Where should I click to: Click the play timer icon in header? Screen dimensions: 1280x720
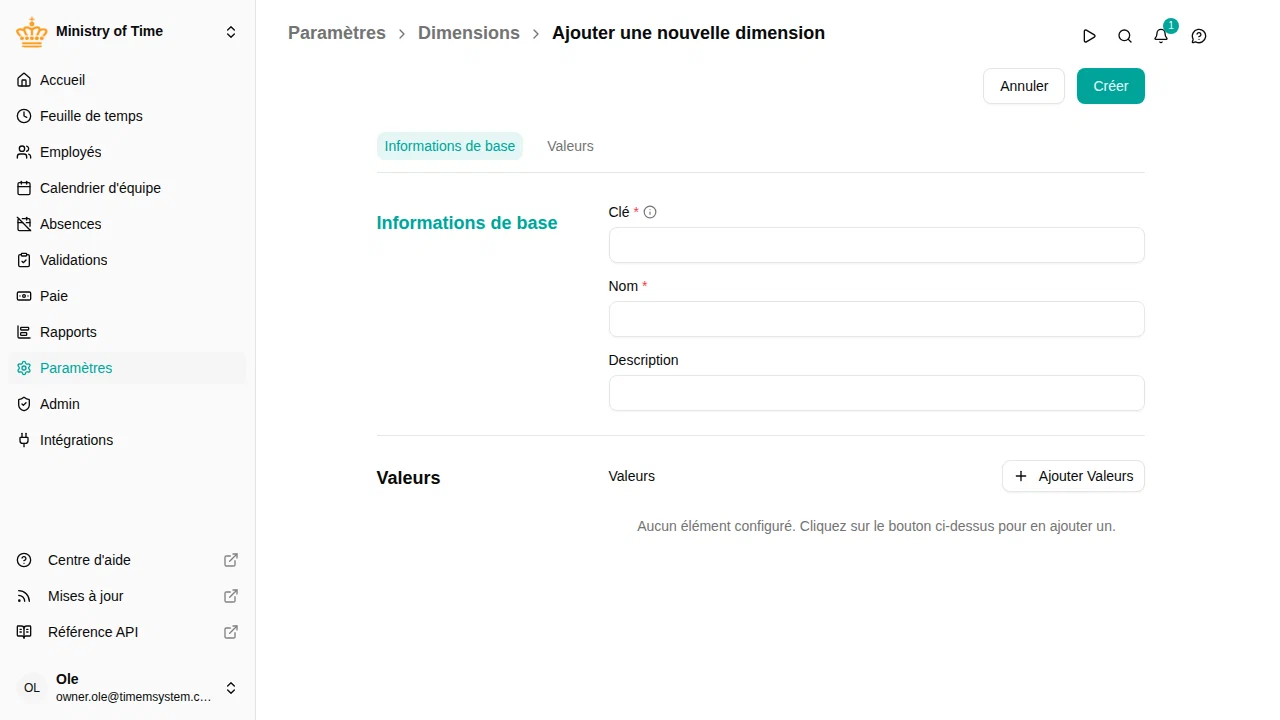[1089, 36]
